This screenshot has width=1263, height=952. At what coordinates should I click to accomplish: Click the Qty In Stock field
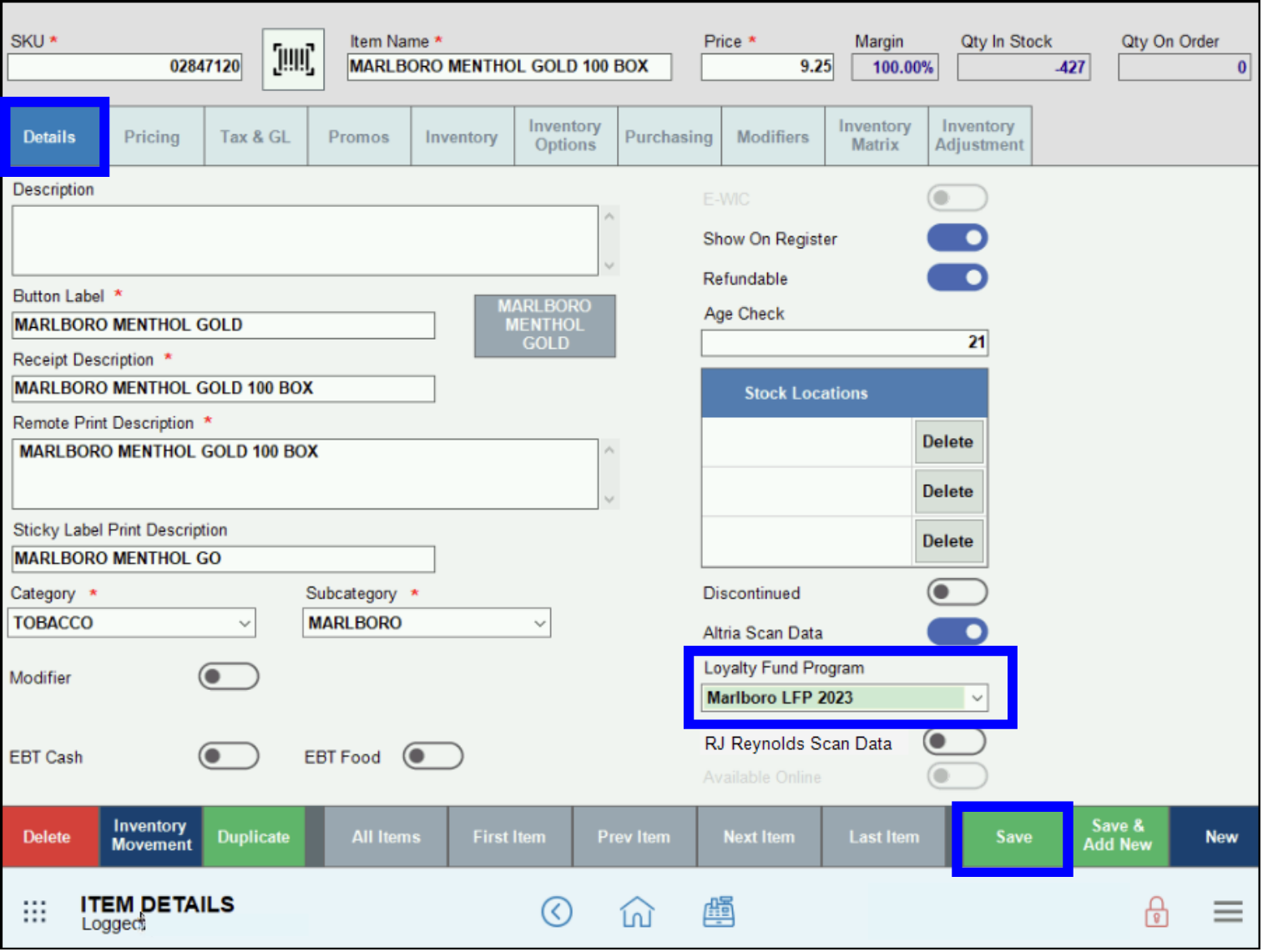click(x=1024, y=68)
